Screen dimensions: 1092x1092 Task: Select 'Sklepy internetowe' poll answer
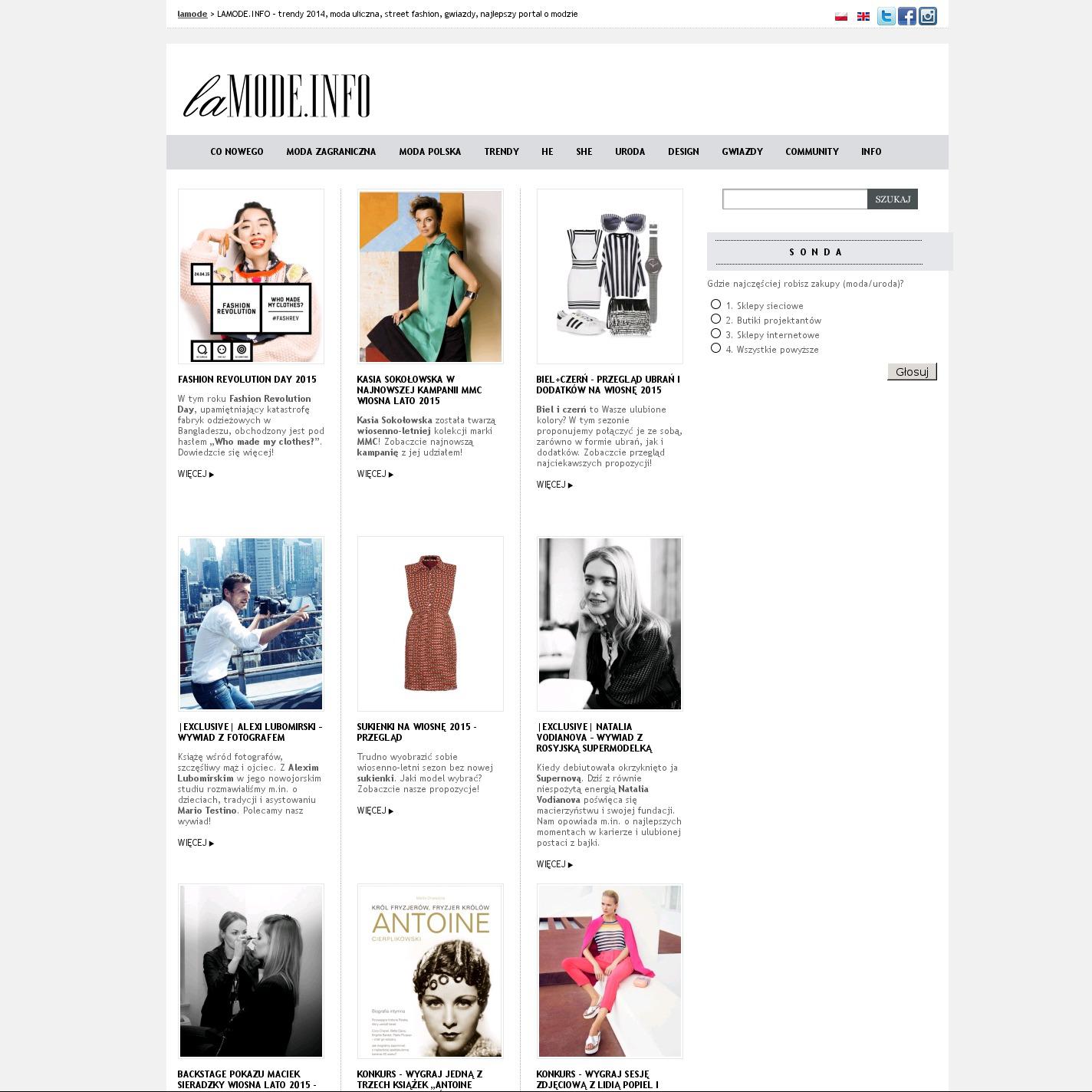[x=715, y=334]
